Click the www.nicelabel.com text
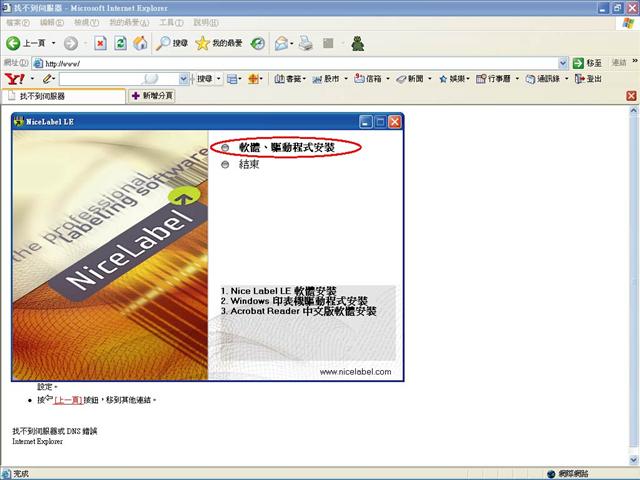Screen dimensions: 640x480 click(x=356, y=372)
